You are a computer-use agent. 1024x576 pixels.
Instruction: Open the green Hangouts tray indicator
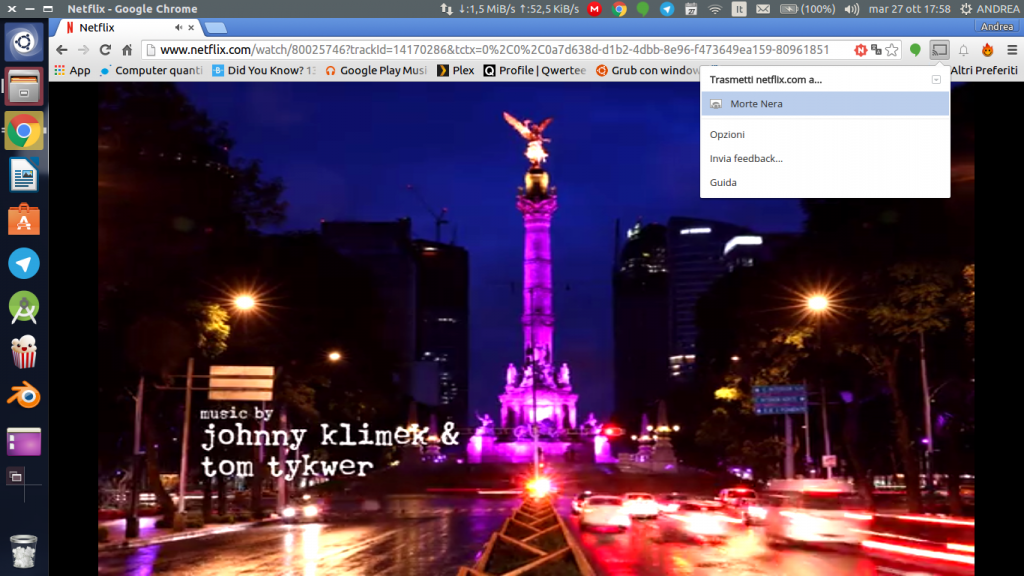point(643,9)
